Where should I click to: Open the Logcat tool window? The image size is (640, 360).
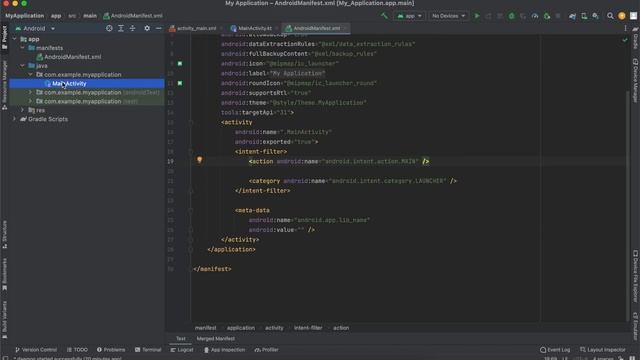(x=182, y=350)
